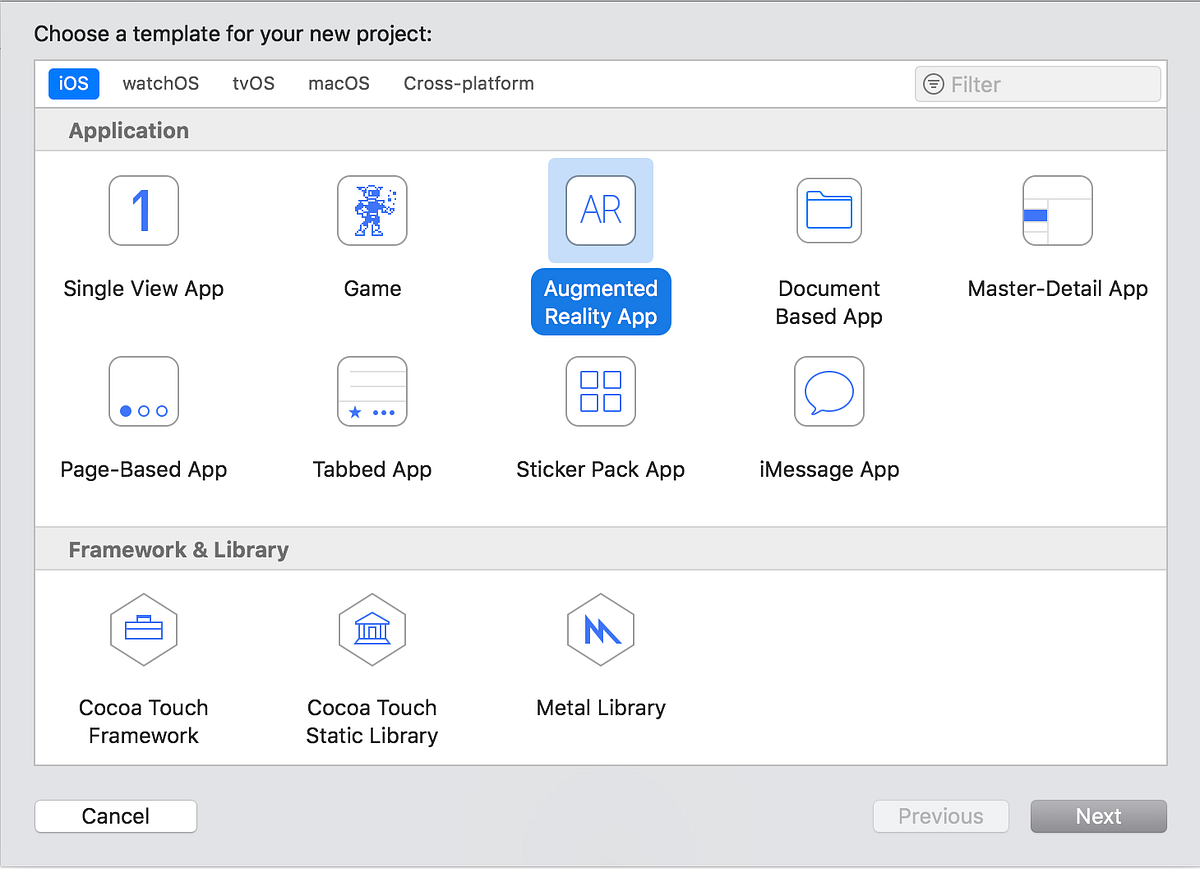Cancel project creation
The image size is (1200, 869).
click(x=115, y=816)
